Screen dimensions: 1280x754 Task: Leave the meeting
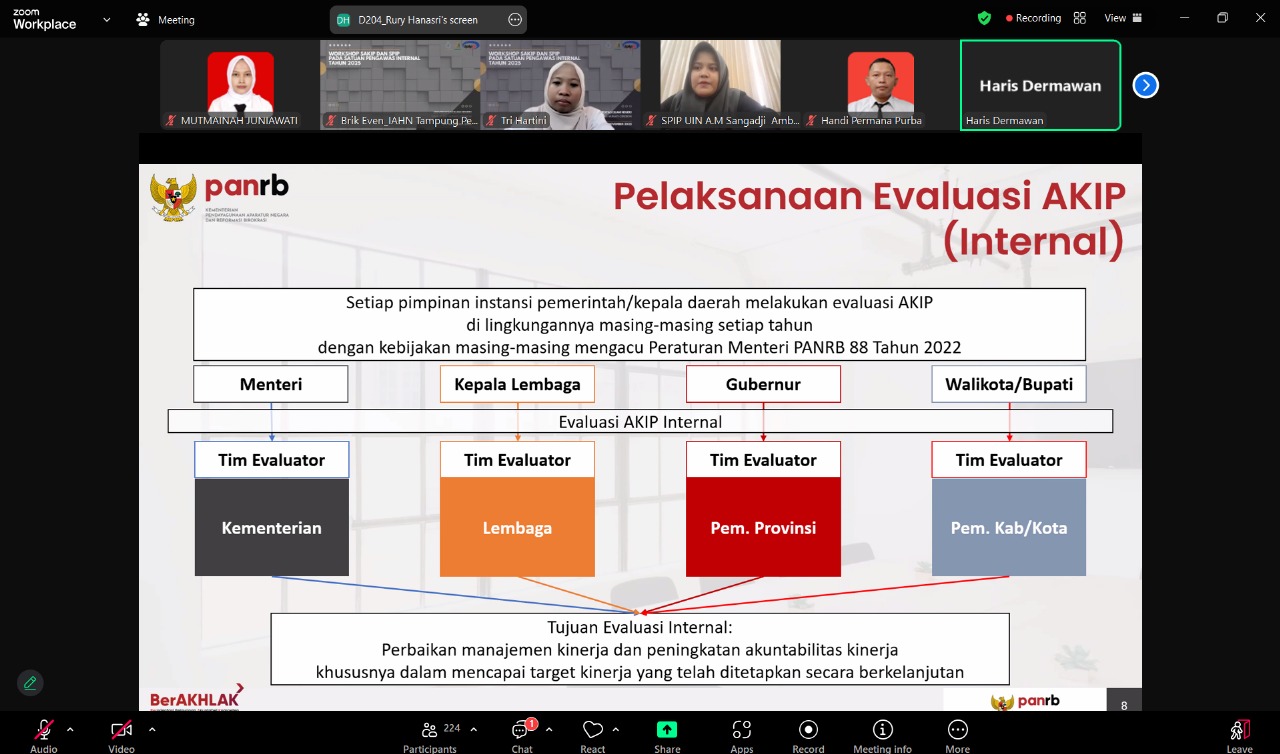click(x=1240, y=734)
